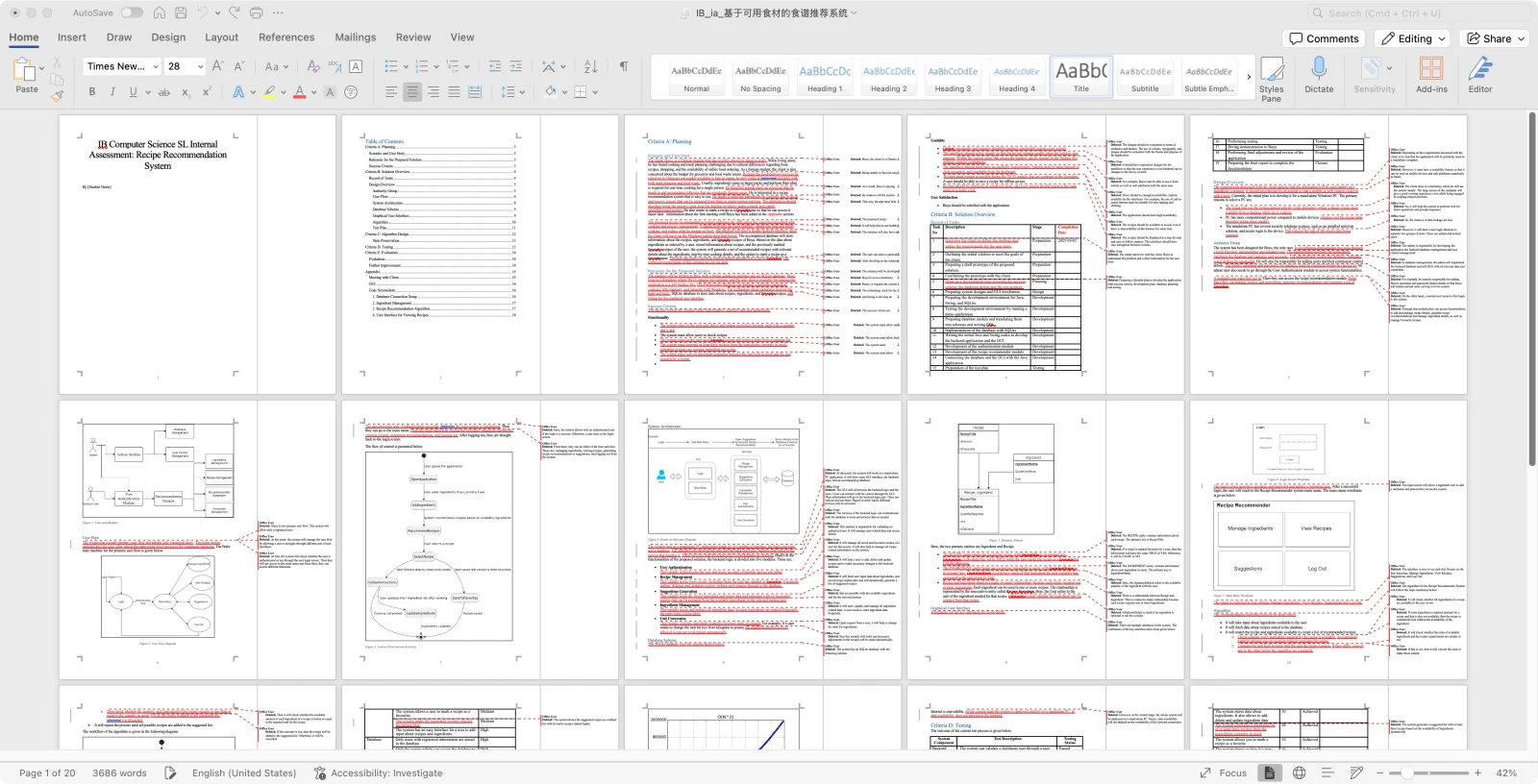This screenshot has width=1538, height=784.
Task: Toggle character border around text
Action: click(x=356, y=66)
